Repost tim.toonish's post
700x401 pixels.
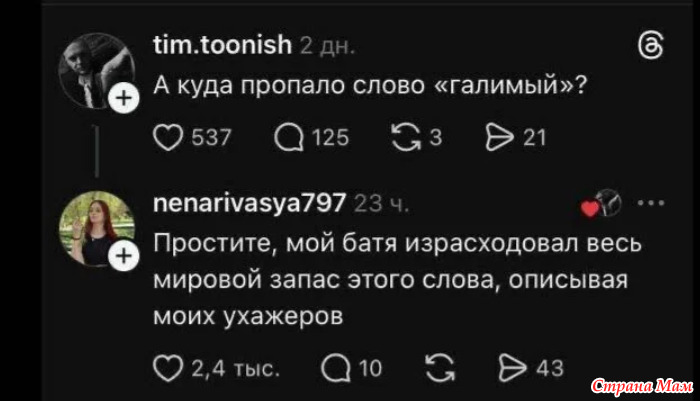click(408, 137)
